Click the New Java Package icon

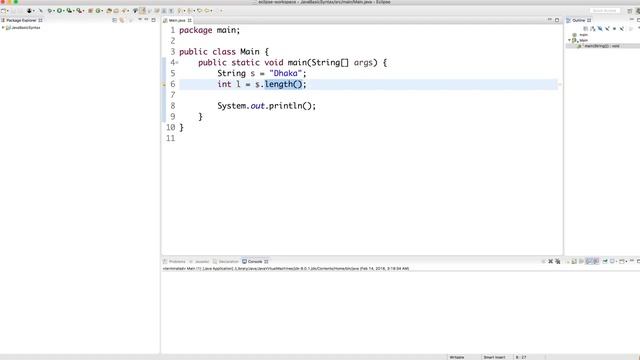coord(90,11)
